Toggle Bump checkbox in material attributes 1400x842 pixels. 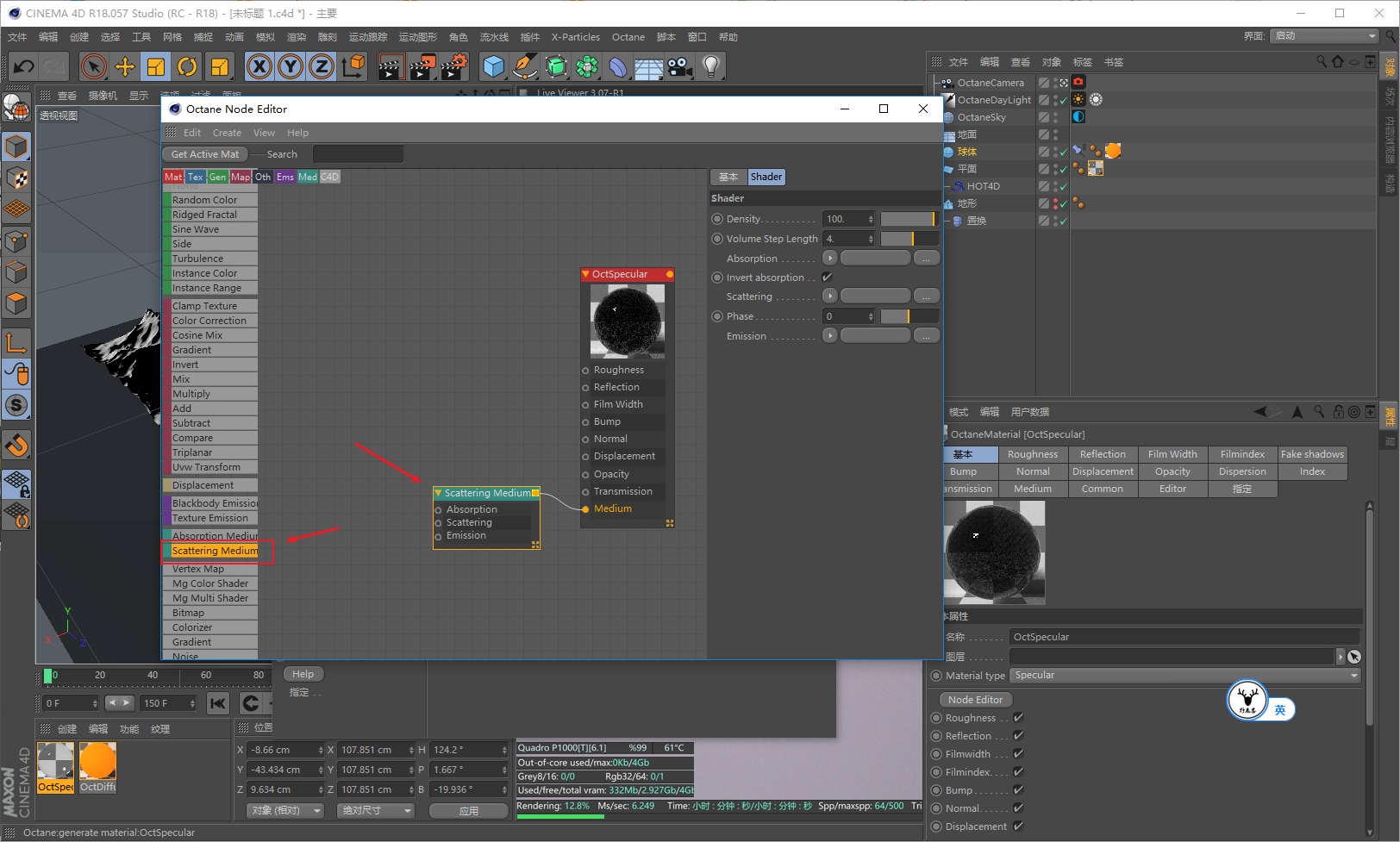[x=1018, y=790]
